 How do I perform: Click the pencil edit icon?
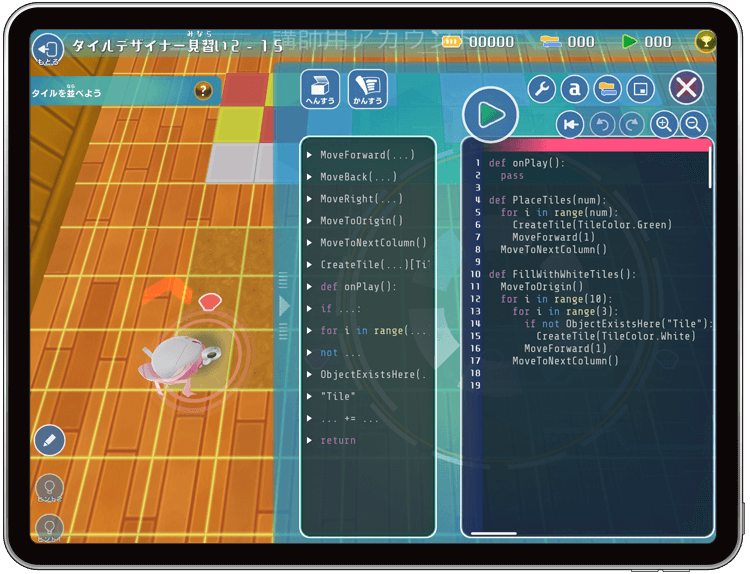coord(50,440)
